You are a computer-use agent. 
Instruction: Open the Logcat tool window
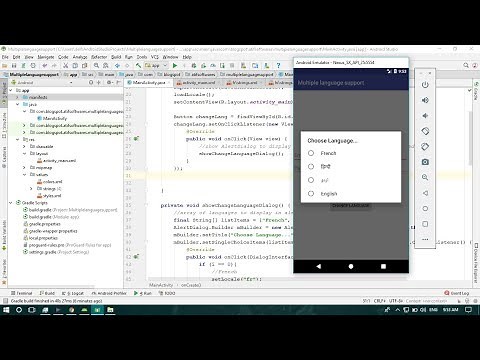(73, 293)
